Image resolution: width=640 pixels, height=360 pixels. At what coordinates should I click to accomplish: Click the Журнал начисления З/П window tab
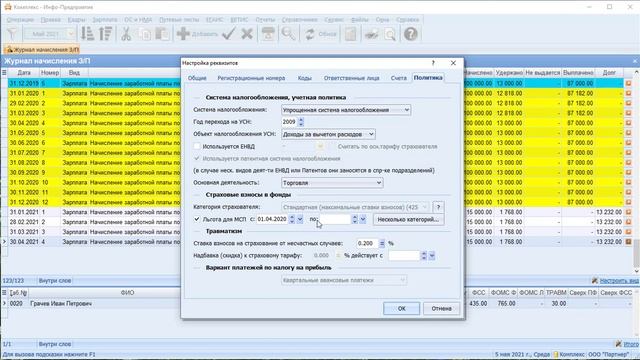pos(42,49)
